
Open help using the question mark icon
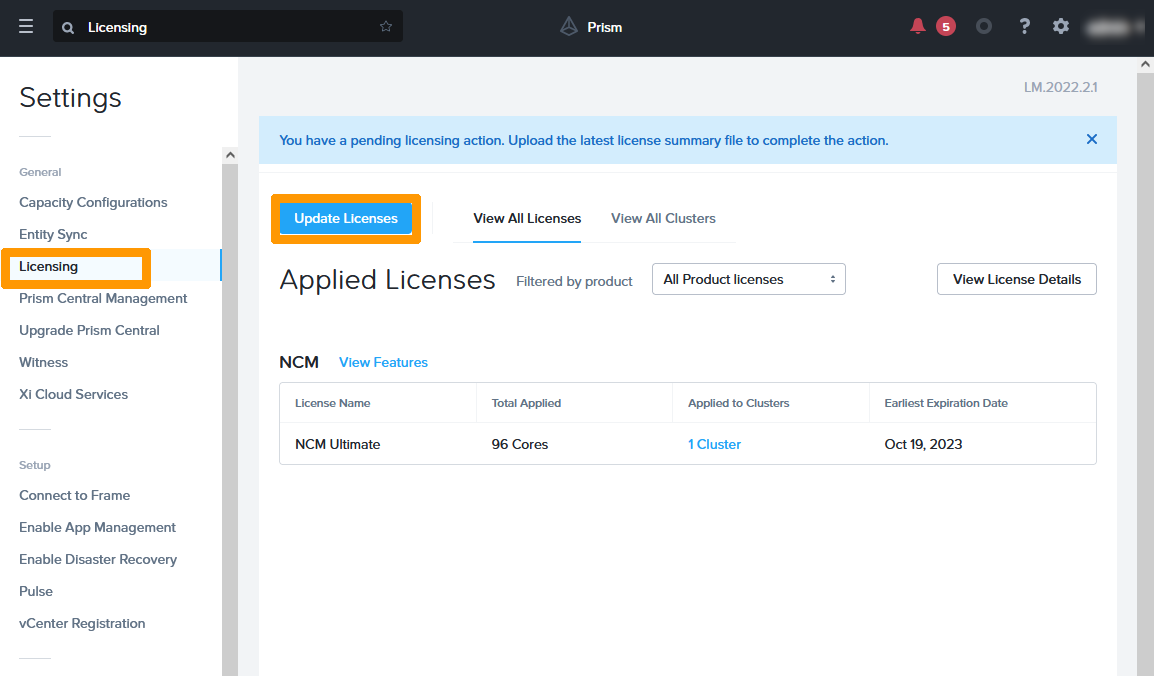(1024, 27)
